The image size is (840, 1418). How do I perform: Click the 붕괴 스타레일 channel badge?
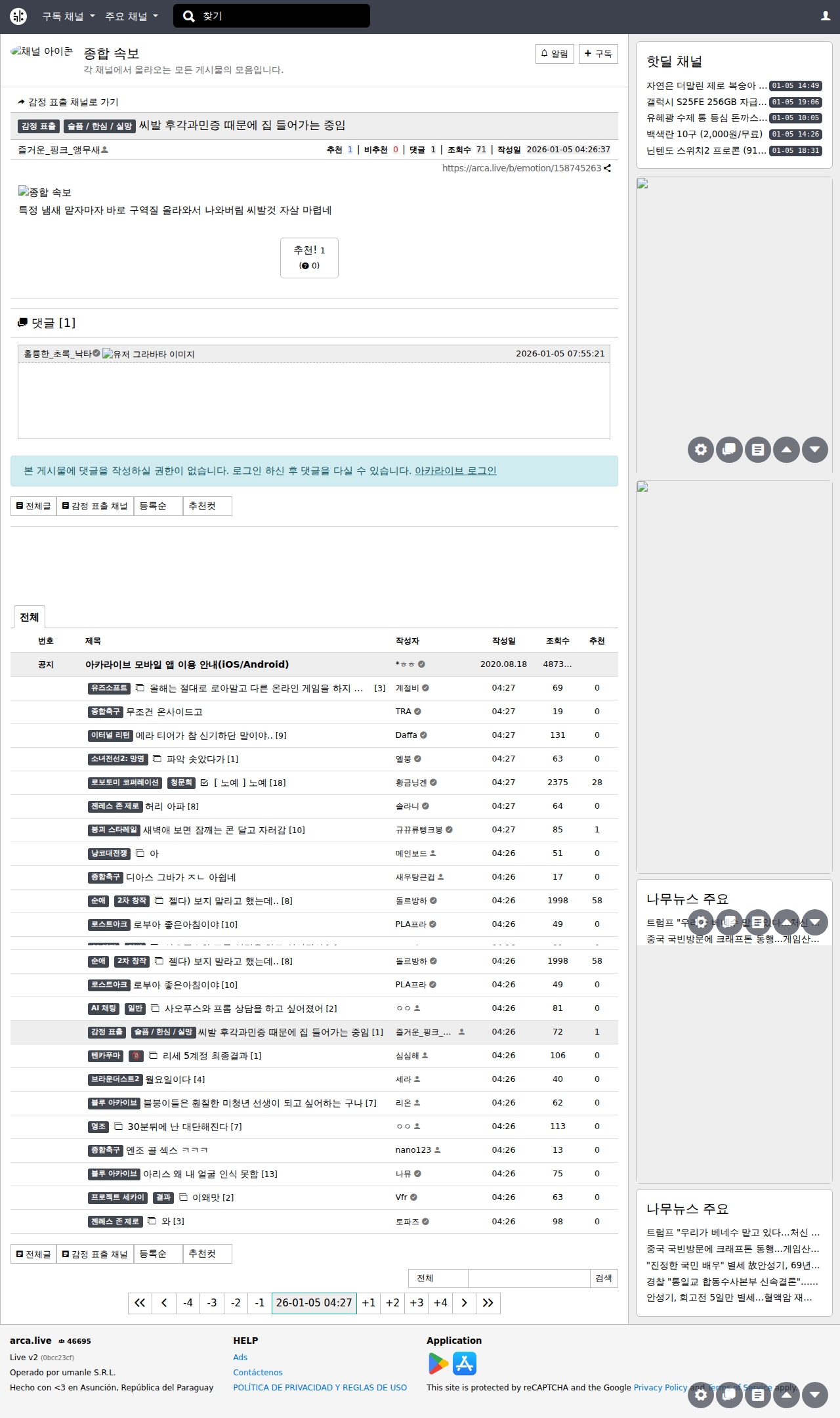pyautogui.click(x=114, y=830)
